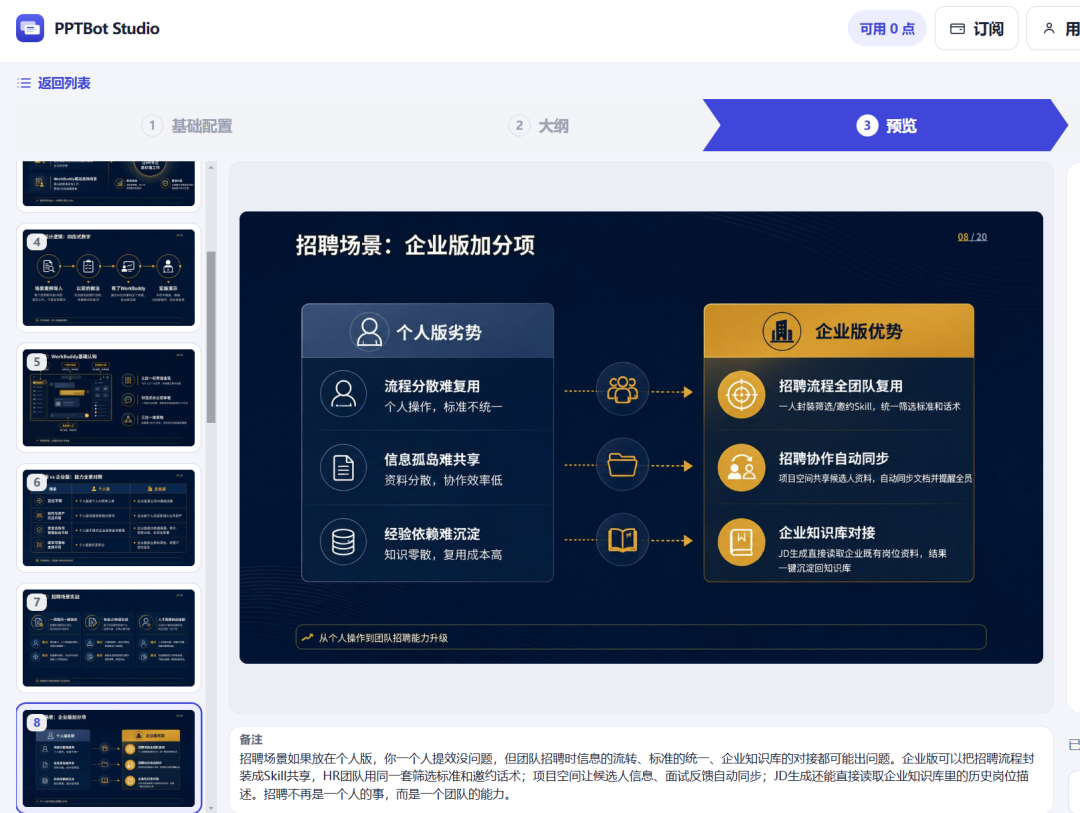1080x813 pixels.
Task: Click the user icon beside 流程分散难复用
Action: (343, 394)
